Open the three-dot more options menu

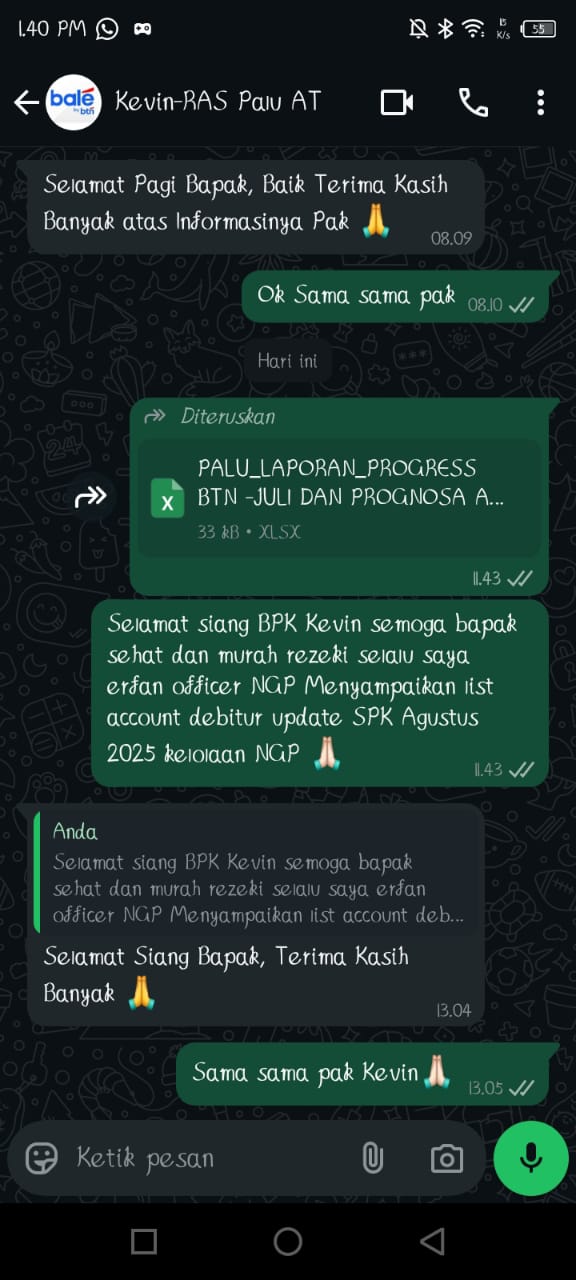540,102
